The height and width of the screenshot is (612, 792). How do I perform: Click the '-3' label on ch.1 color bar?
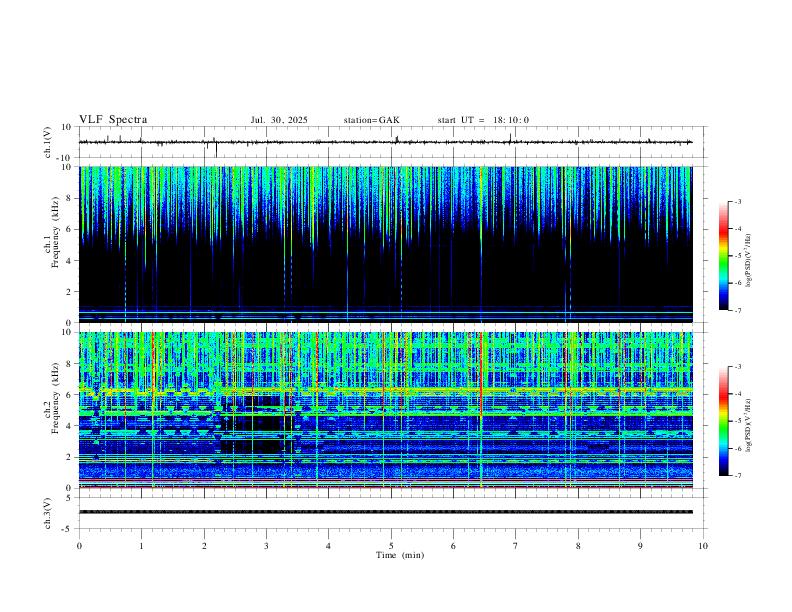[x=737, y=201]
